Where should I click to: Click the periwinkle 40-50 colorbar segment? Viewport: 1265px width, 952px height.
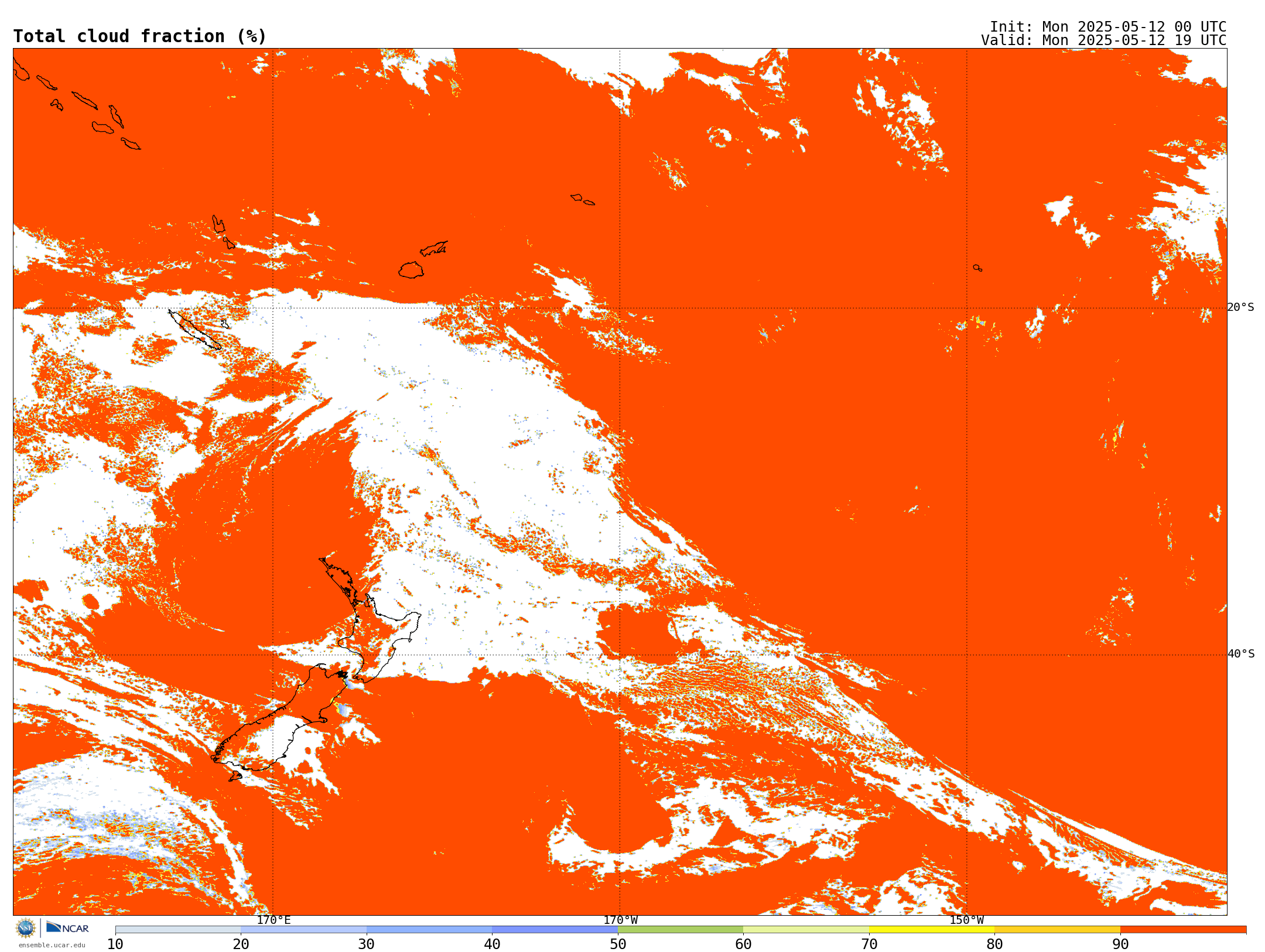555,930
